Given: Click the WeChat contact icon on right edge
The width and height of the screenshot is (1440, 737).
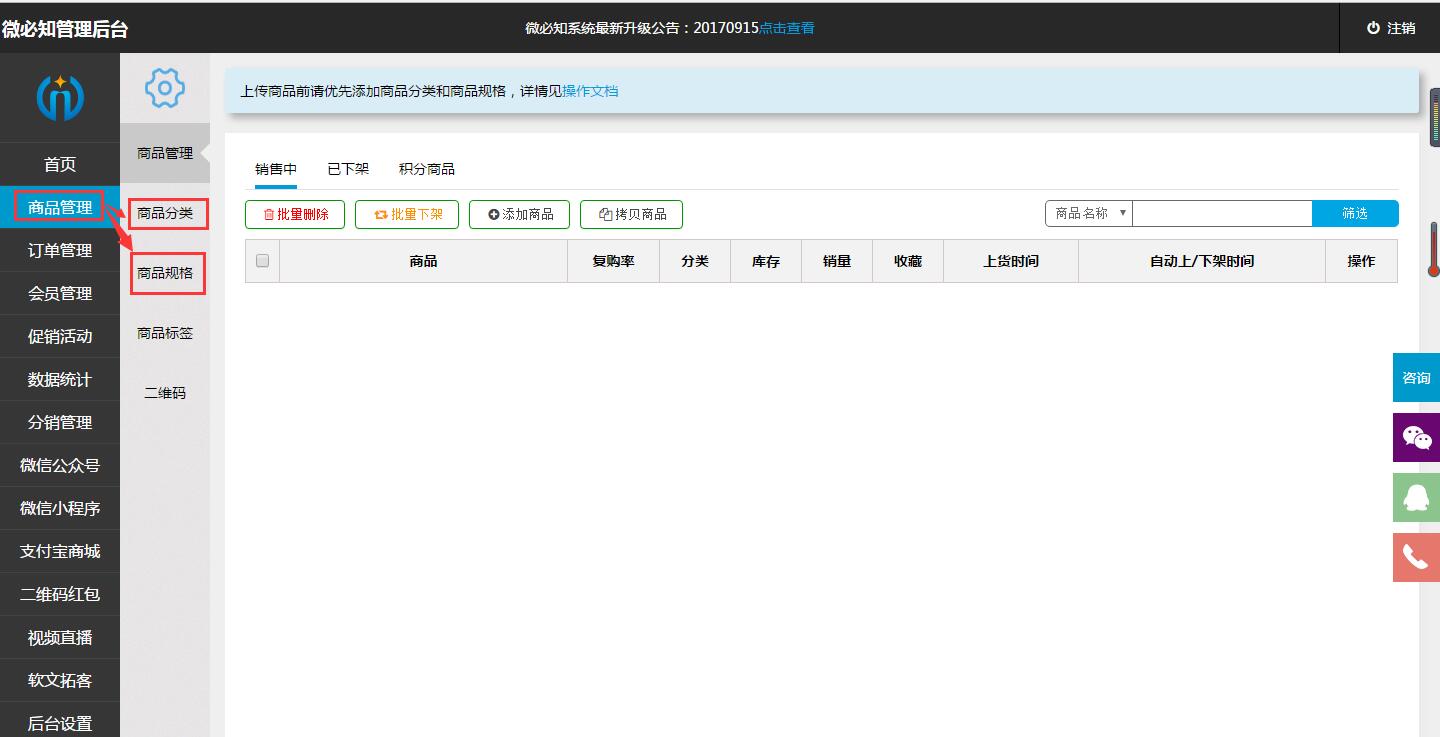Looking at the screenshot, I should (1416, 437).
